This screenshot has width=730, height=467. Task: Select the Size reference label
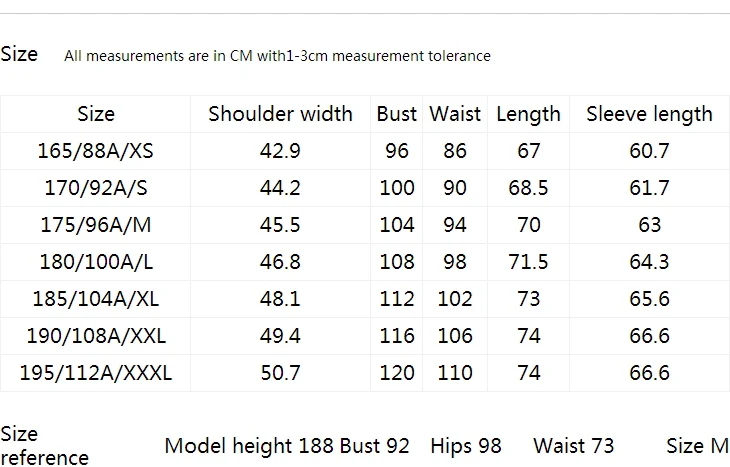tap(45, 446)
